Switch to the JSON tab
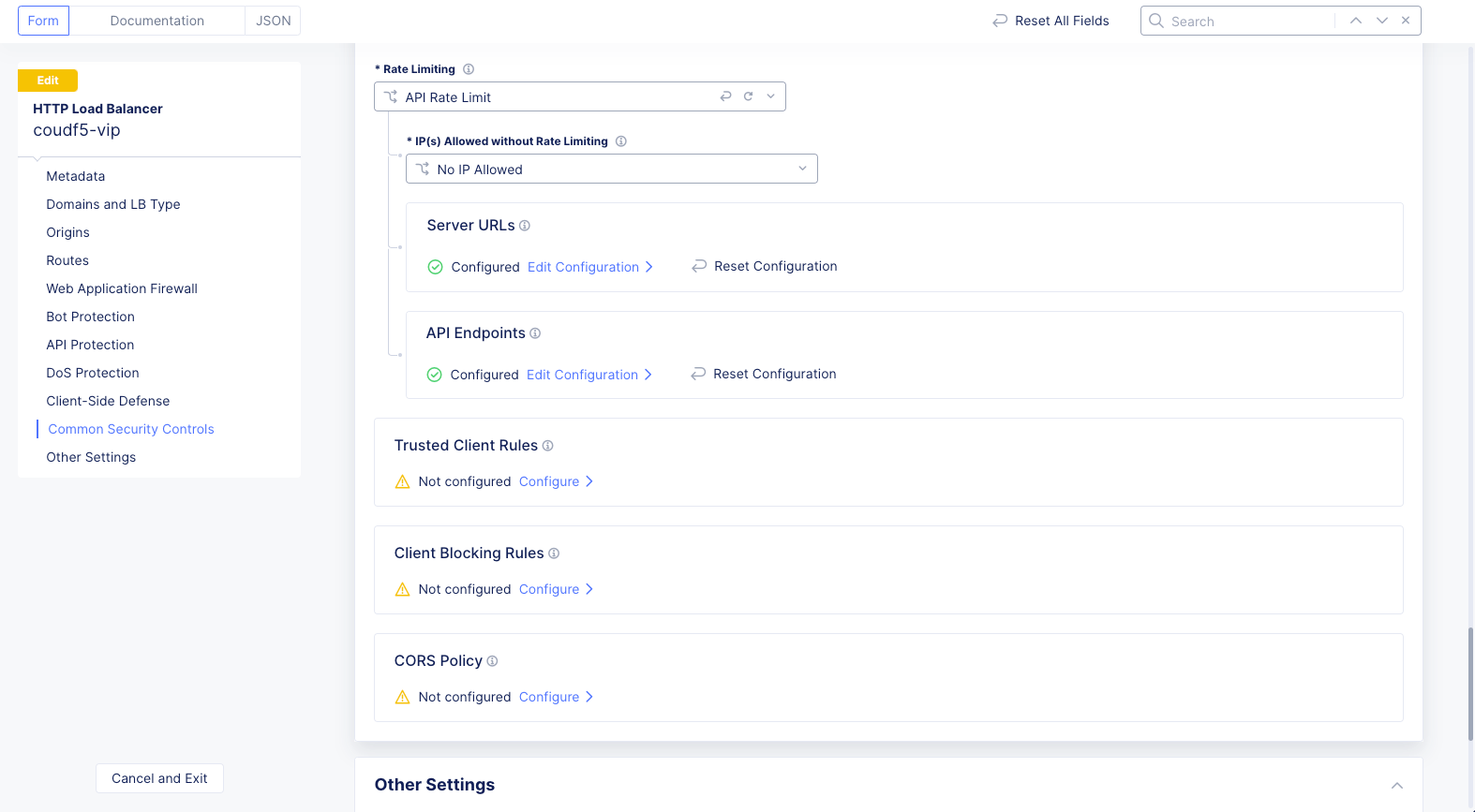1475x812 pixels. tap(274, 21)
